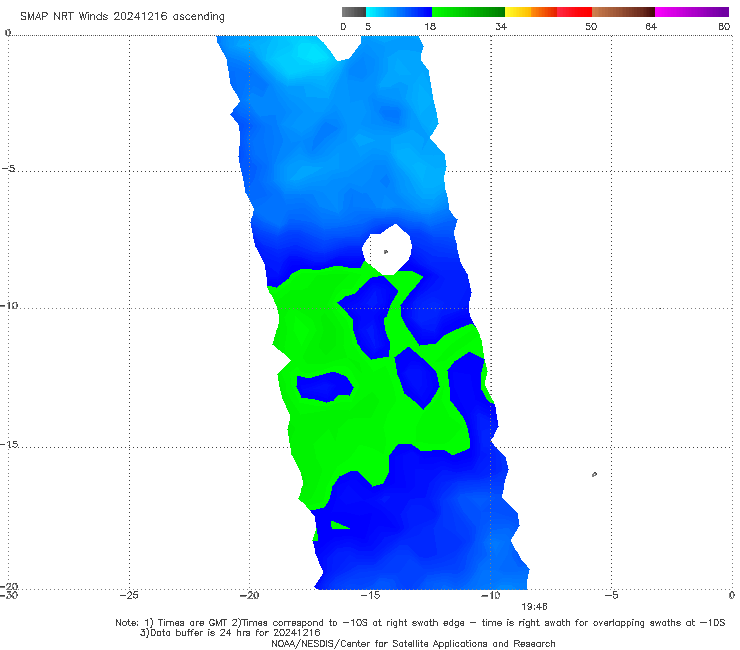The height and width of the screenshot is (650, 740).
Task: Click the color bar label '50'
Action: point(591,26)
